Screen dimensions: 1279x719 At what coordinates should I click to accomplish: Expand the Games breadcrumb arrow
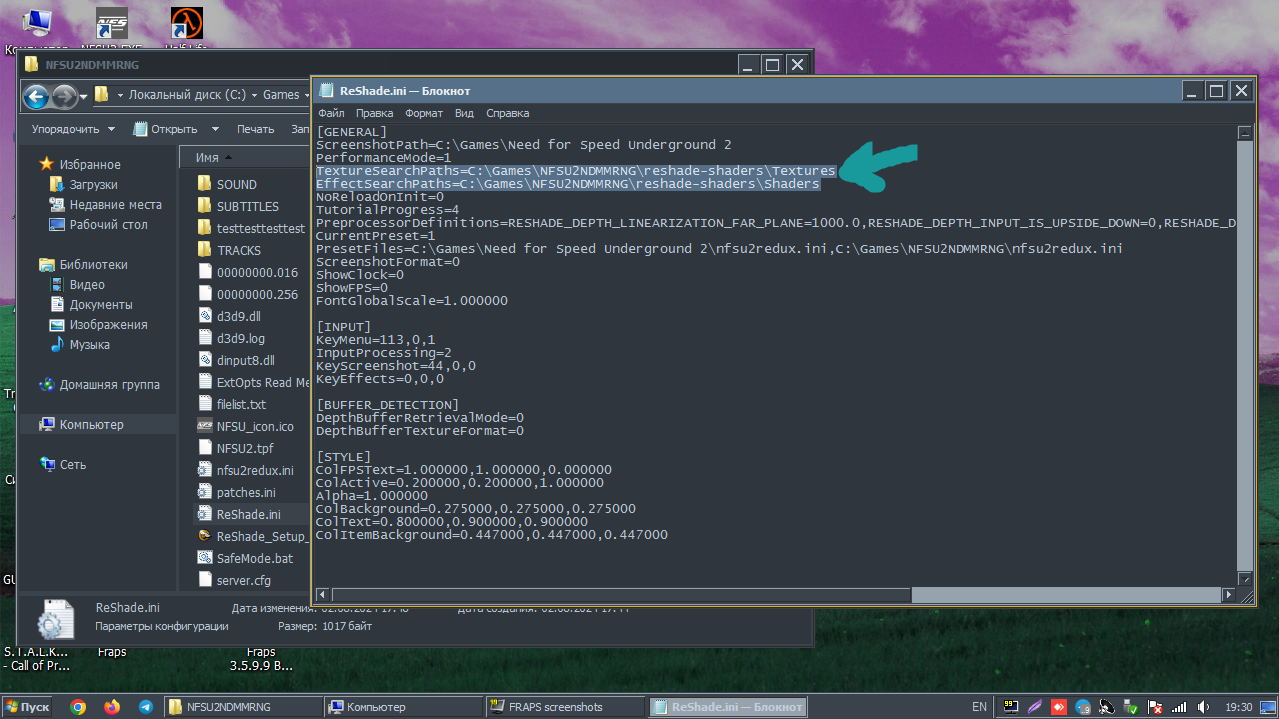coord(306,95)
